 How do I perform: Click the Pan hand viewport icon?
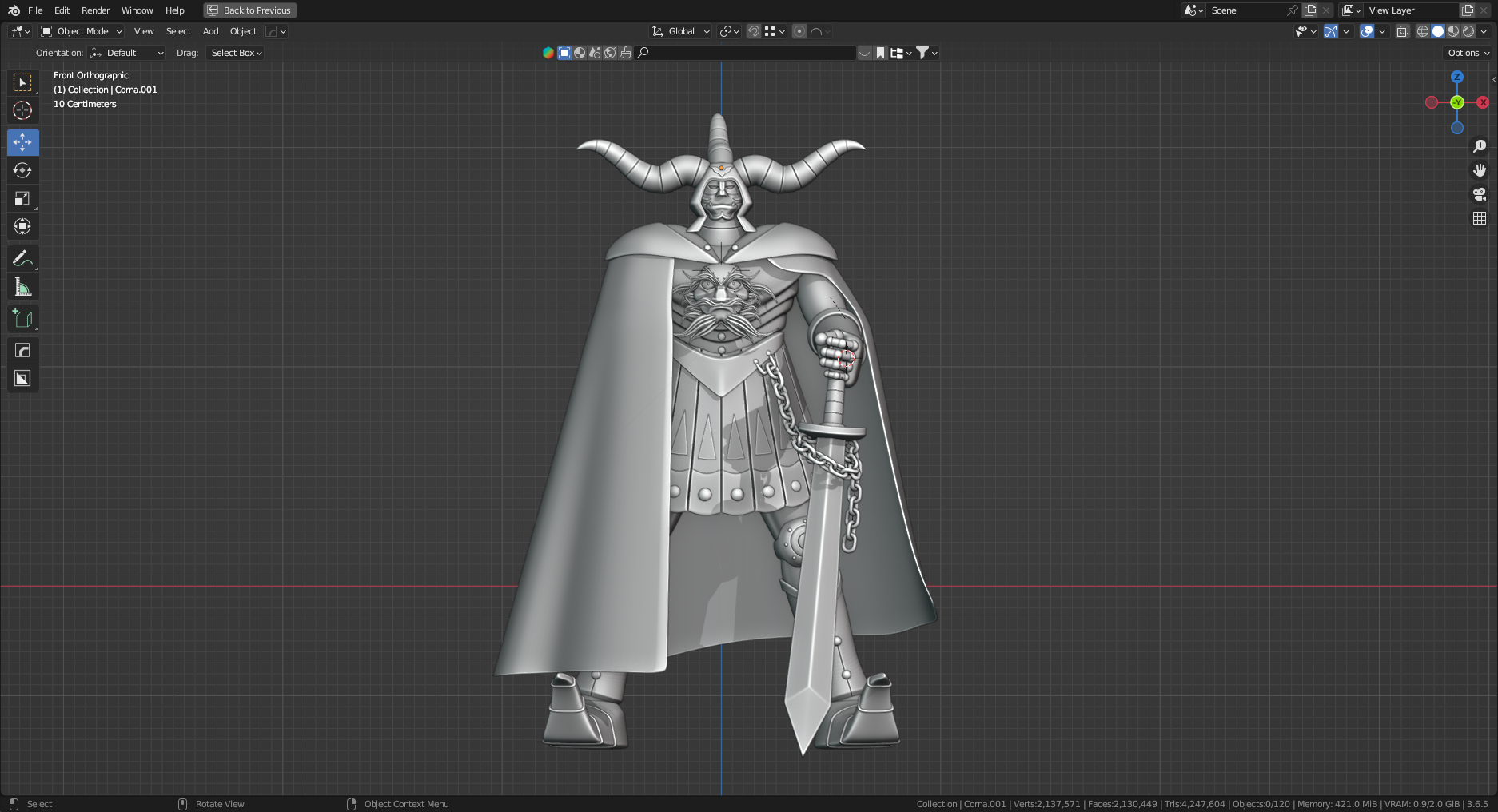(1480, 170)
